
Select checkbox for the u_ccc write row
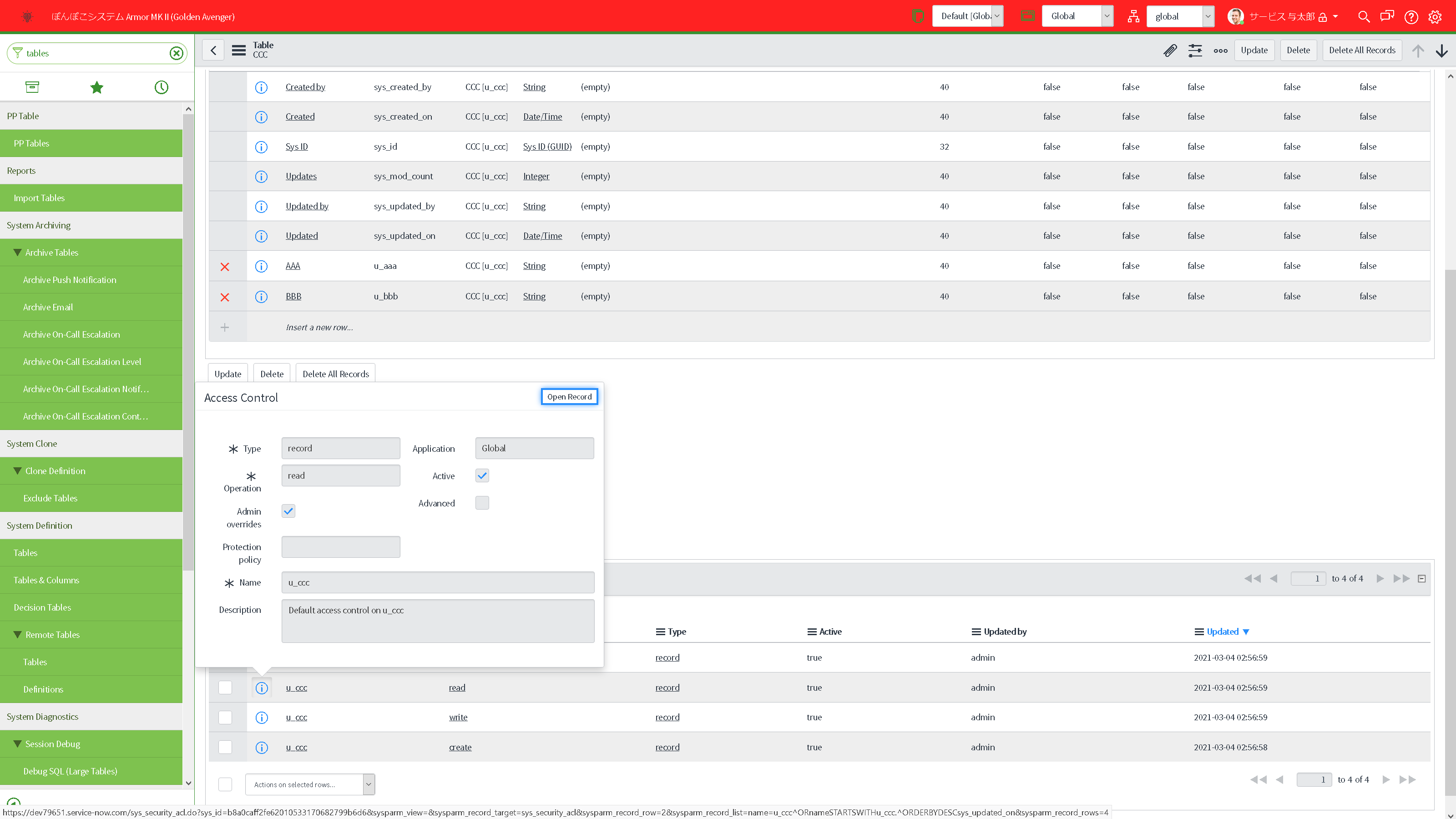click(225, 717)
